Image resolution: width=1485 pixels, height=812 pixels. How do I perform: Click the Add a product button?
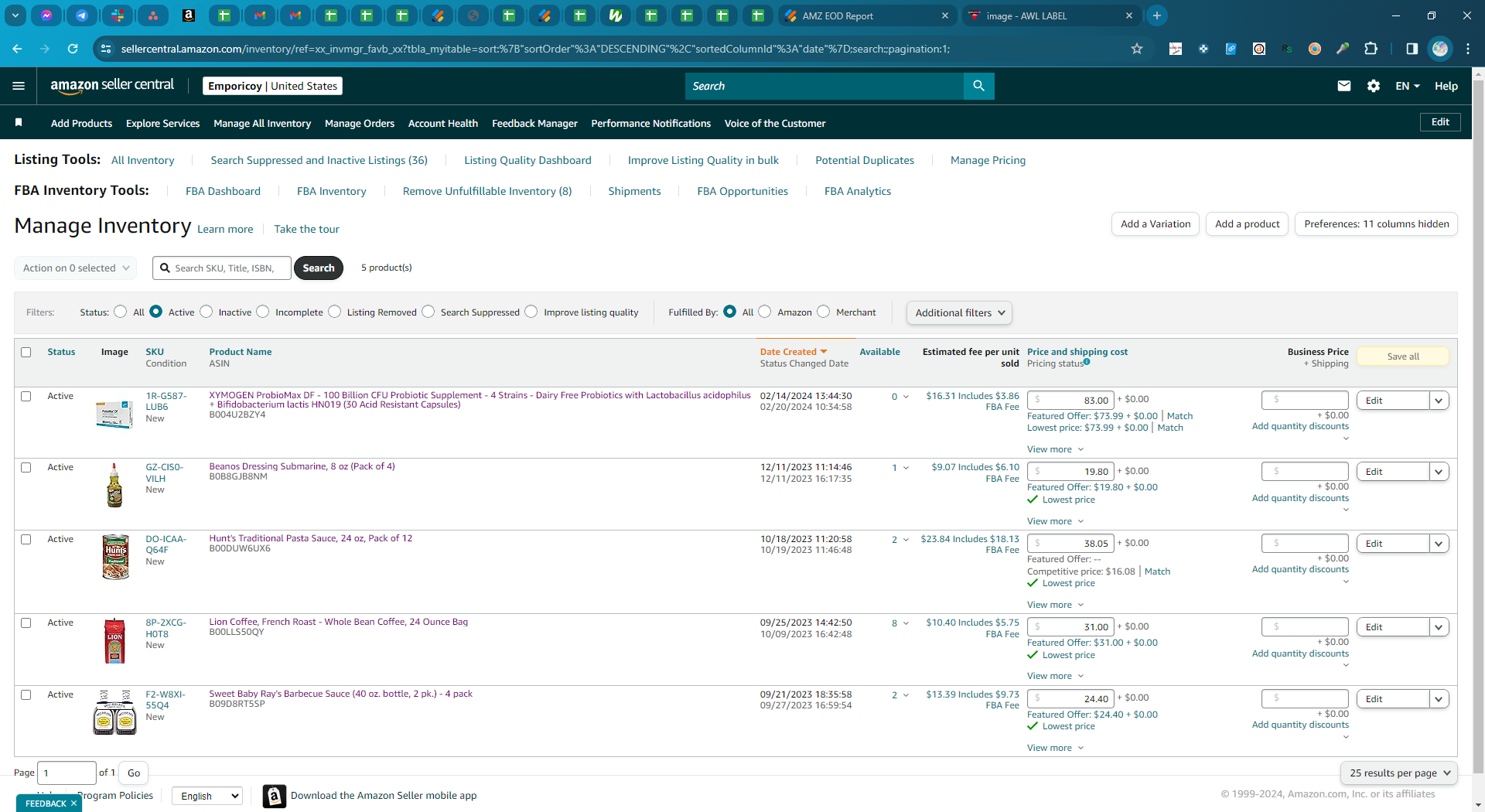pyautogui.click(x=1247, y=224)
